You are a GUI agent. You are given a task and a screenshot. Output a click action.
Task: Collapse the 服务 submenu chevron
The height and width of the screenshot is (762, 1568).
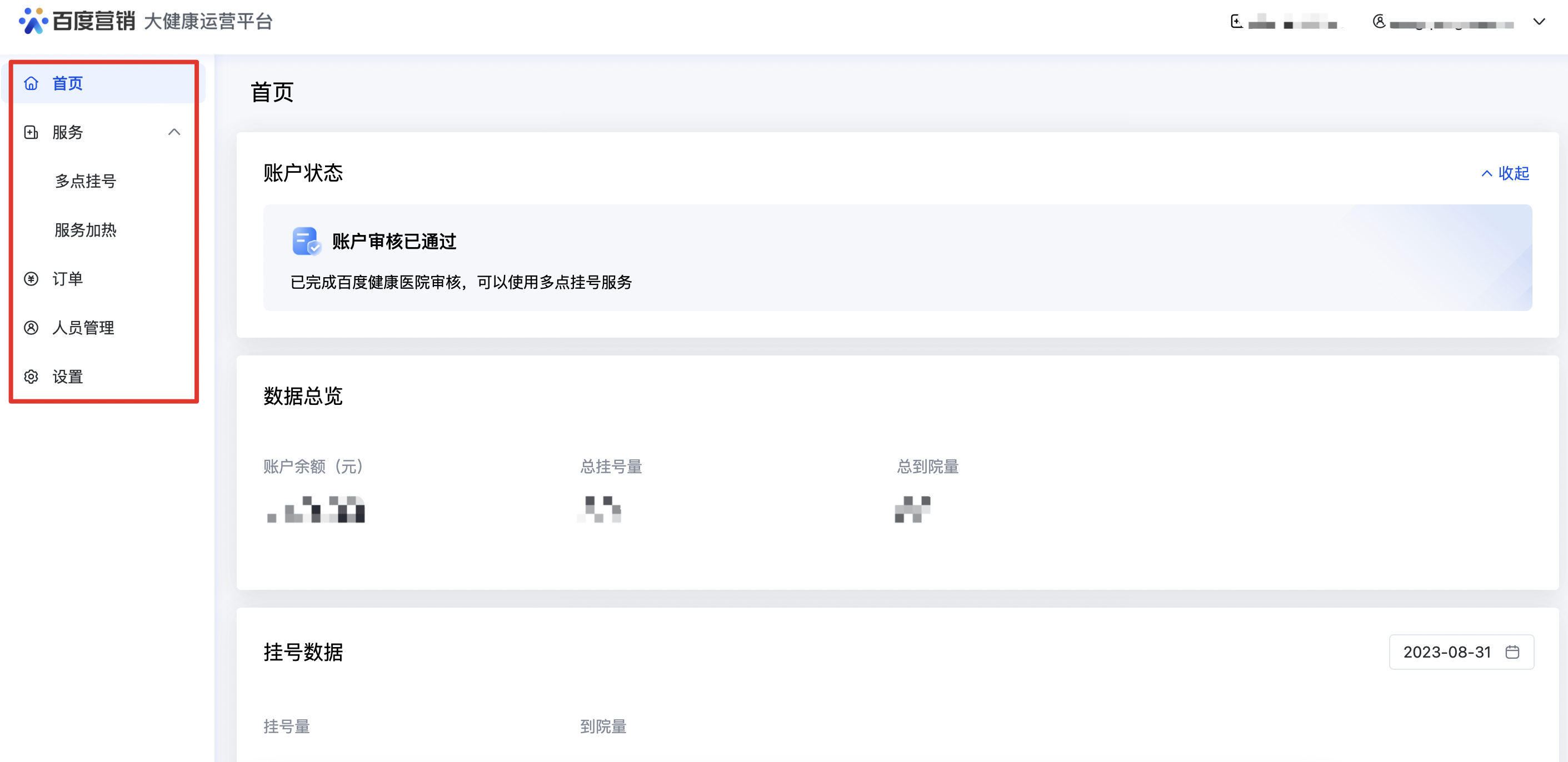(x=174, y=132)
